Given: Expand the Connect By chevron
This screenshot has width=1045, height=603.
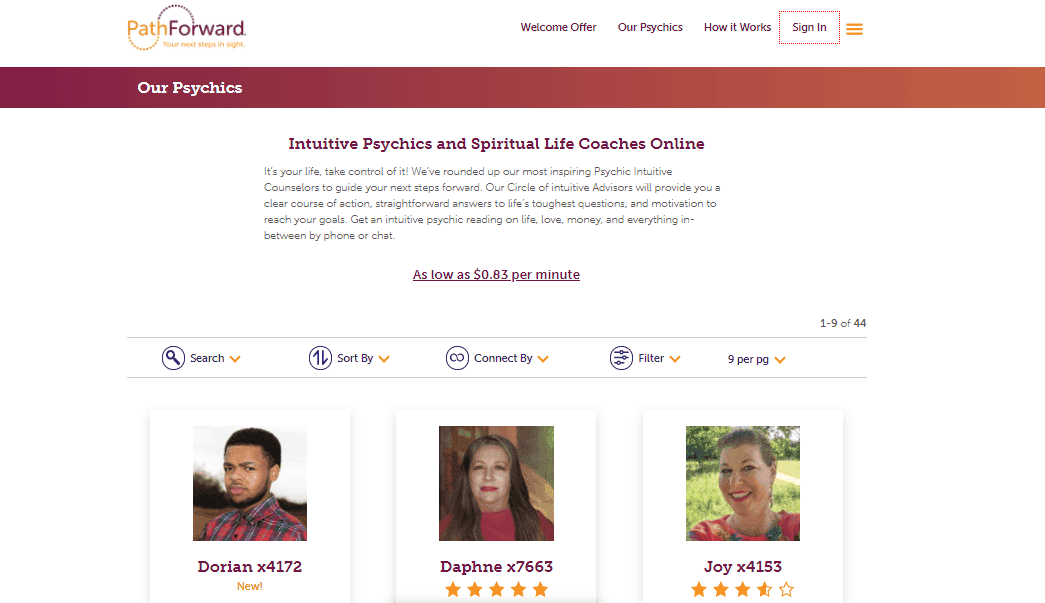Looking at the screenshot, I should tap(543, 359).
